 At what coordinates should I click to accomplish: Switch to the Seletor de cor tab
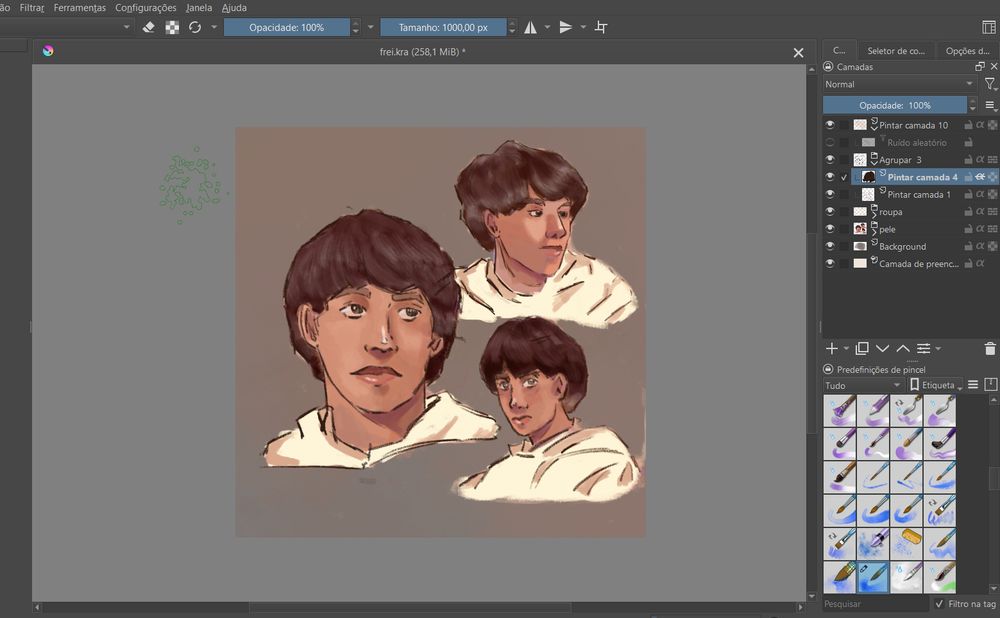point(897,50)
